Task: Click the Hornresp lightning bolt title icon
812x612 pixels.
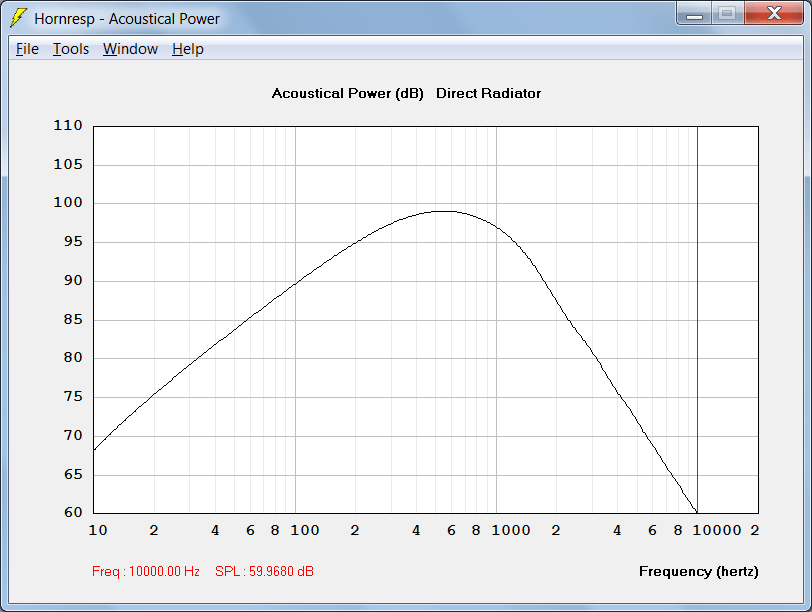Action: [18, 18]
